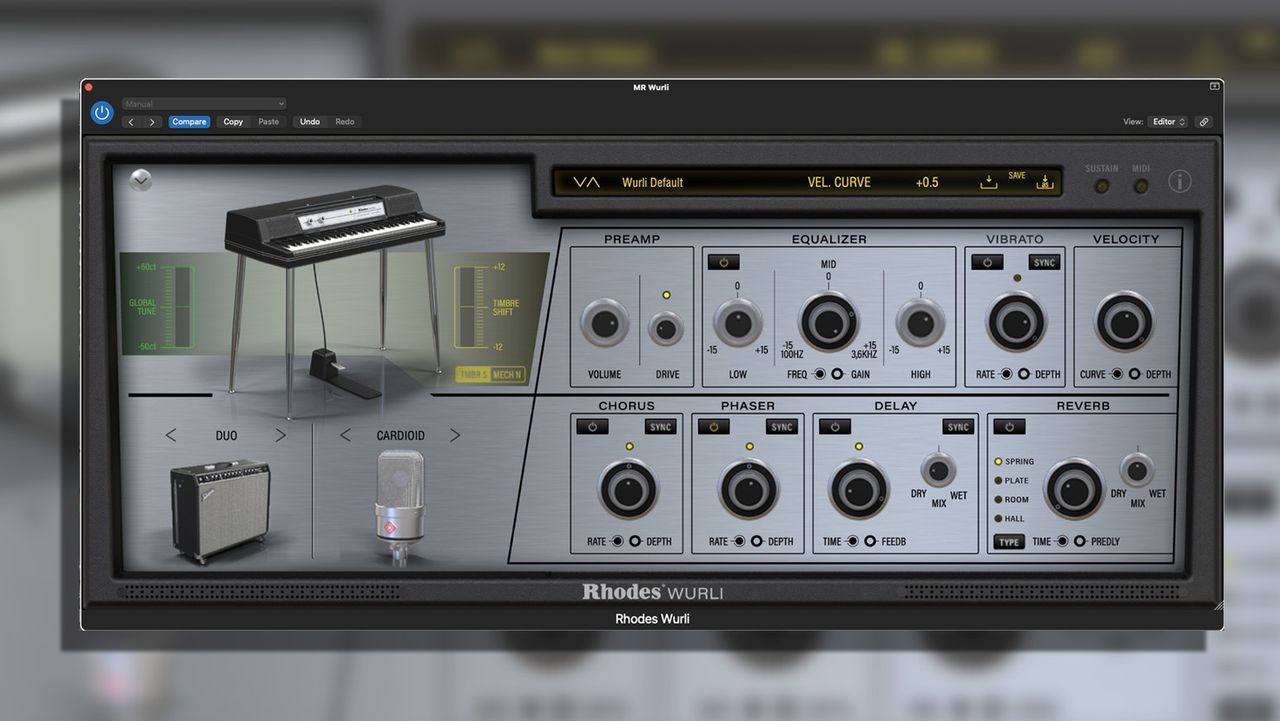1280x721 pixels.
Task: Click the Preamp Drive knob
Action: pos(667,328)
